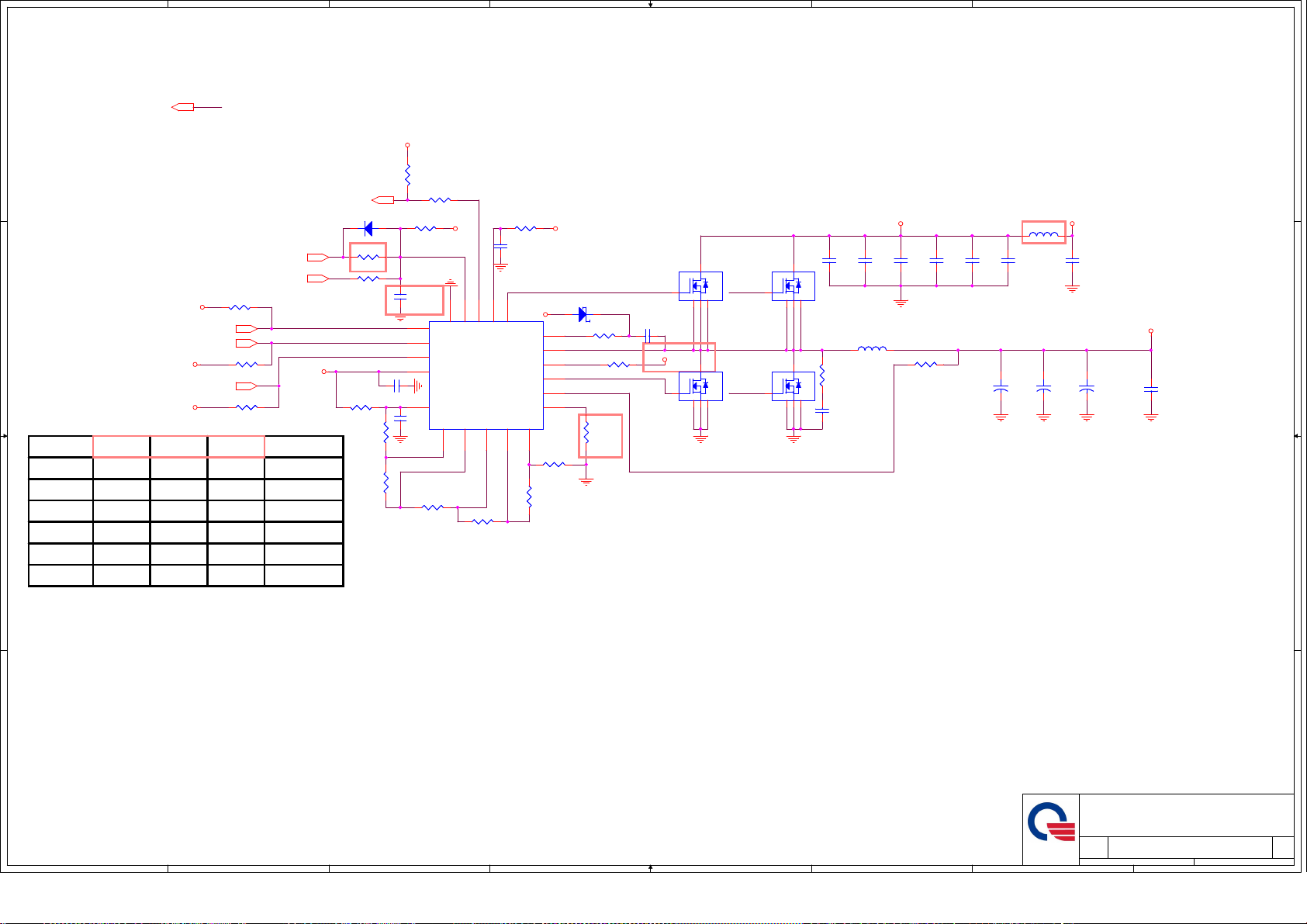Select the middle polarized output capacitor
1307x924 pixels.
pyautogui.click(x=1044, y=387)
